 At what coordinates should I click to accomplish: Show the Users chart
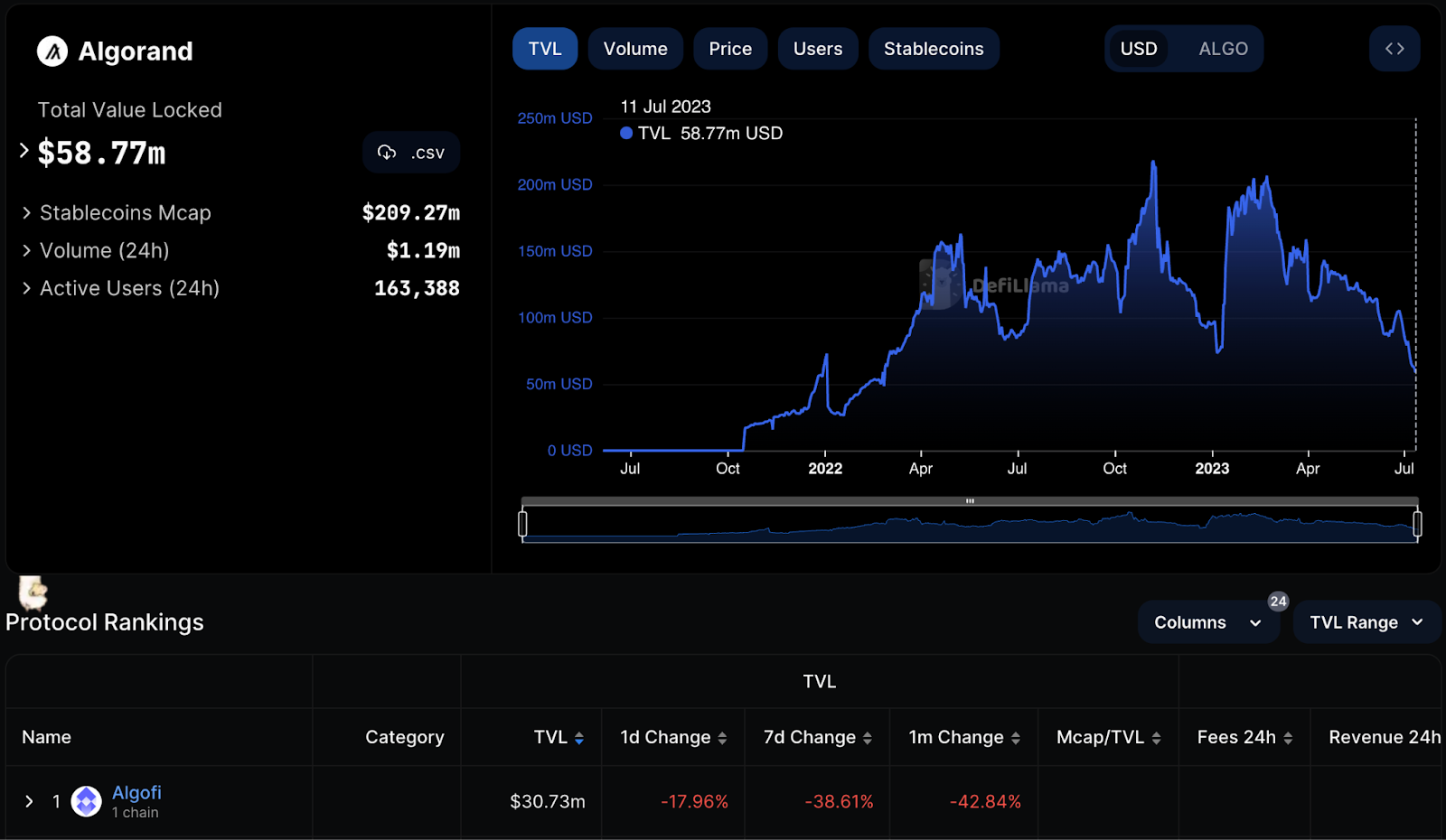[x=818, y=49]
